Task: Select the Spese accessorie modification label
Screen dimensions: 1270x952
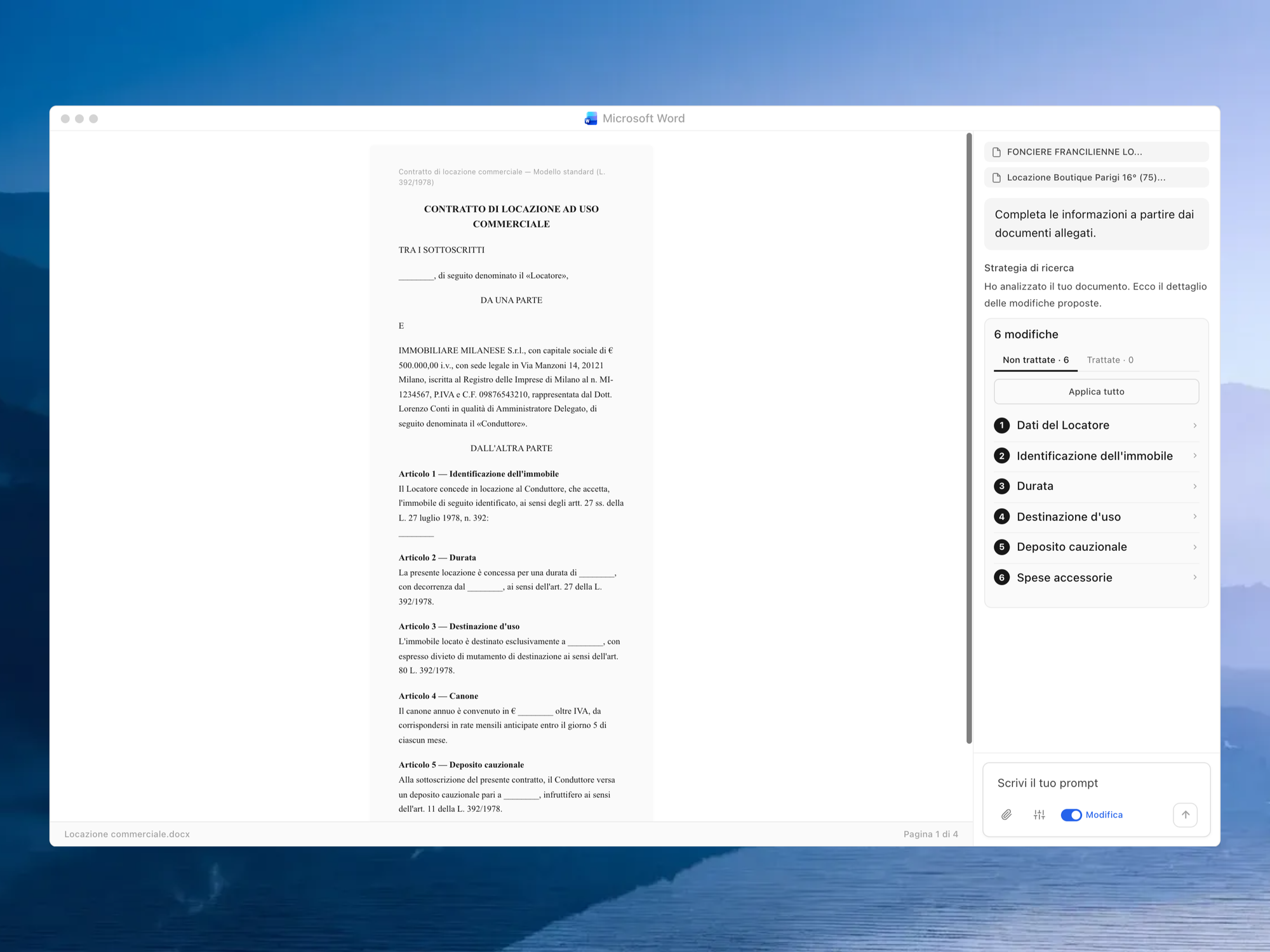Action: 1064,578
